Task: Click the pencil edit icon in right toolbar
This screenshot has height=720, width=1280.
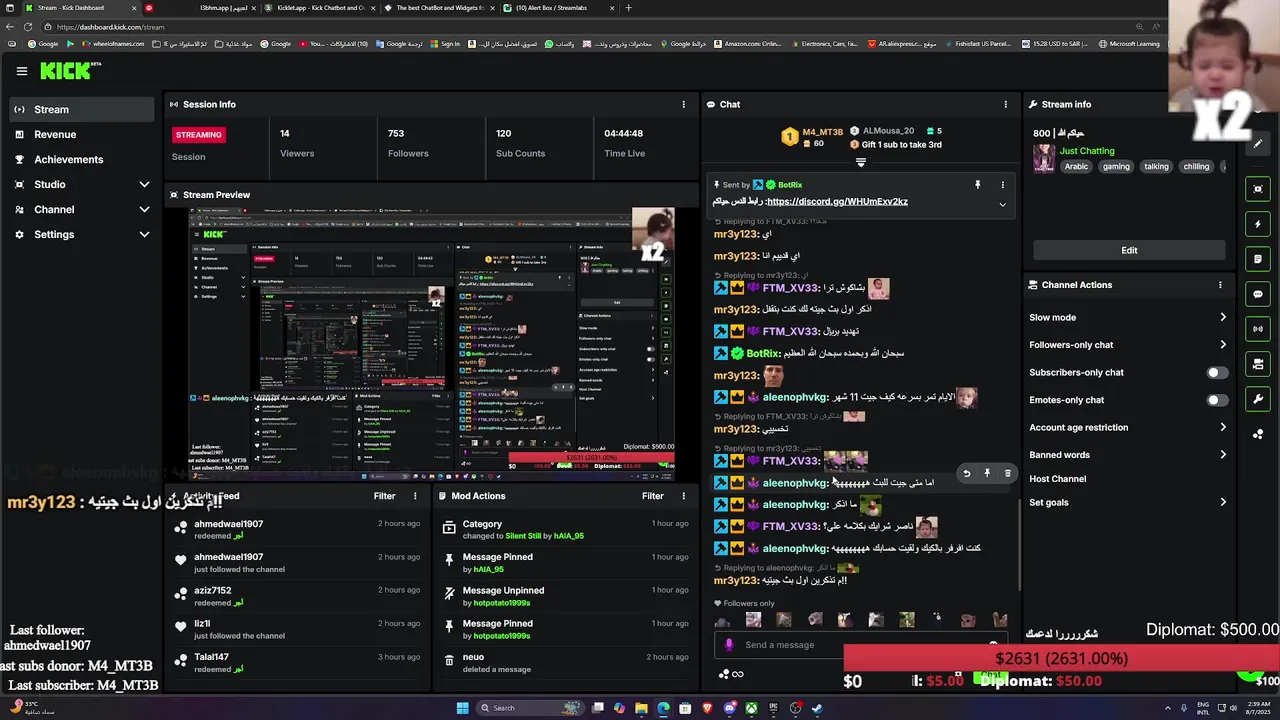Action: pyautogui.click(x=1258, y=143)
